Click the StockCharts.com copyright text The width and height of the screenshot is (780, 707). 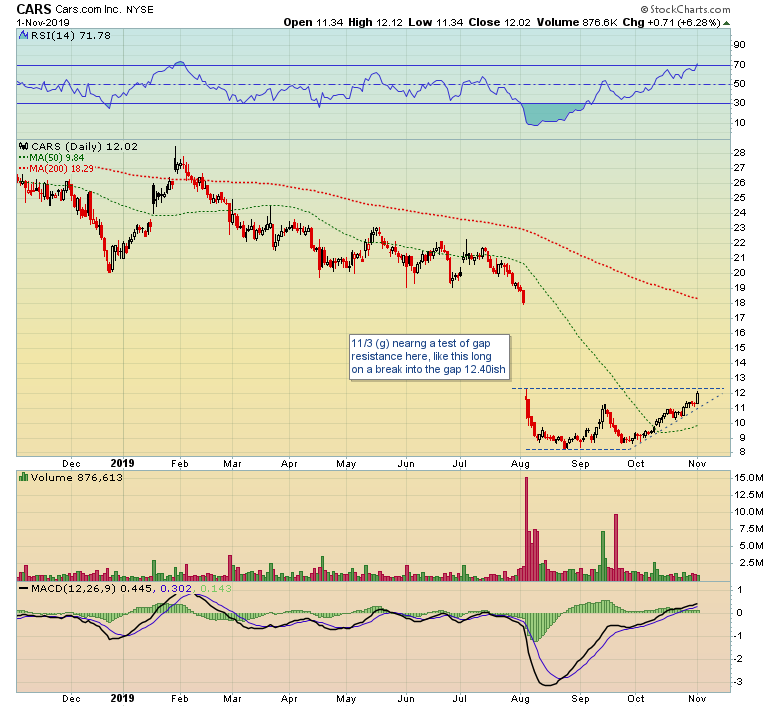click(685, 9)
